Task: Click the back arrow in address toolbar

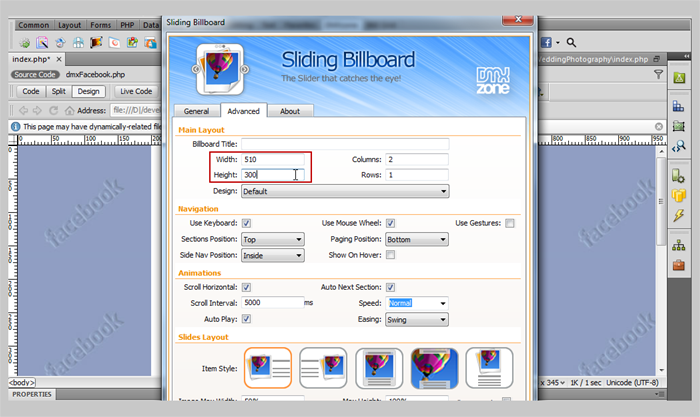Action: [x=23, y=110]
